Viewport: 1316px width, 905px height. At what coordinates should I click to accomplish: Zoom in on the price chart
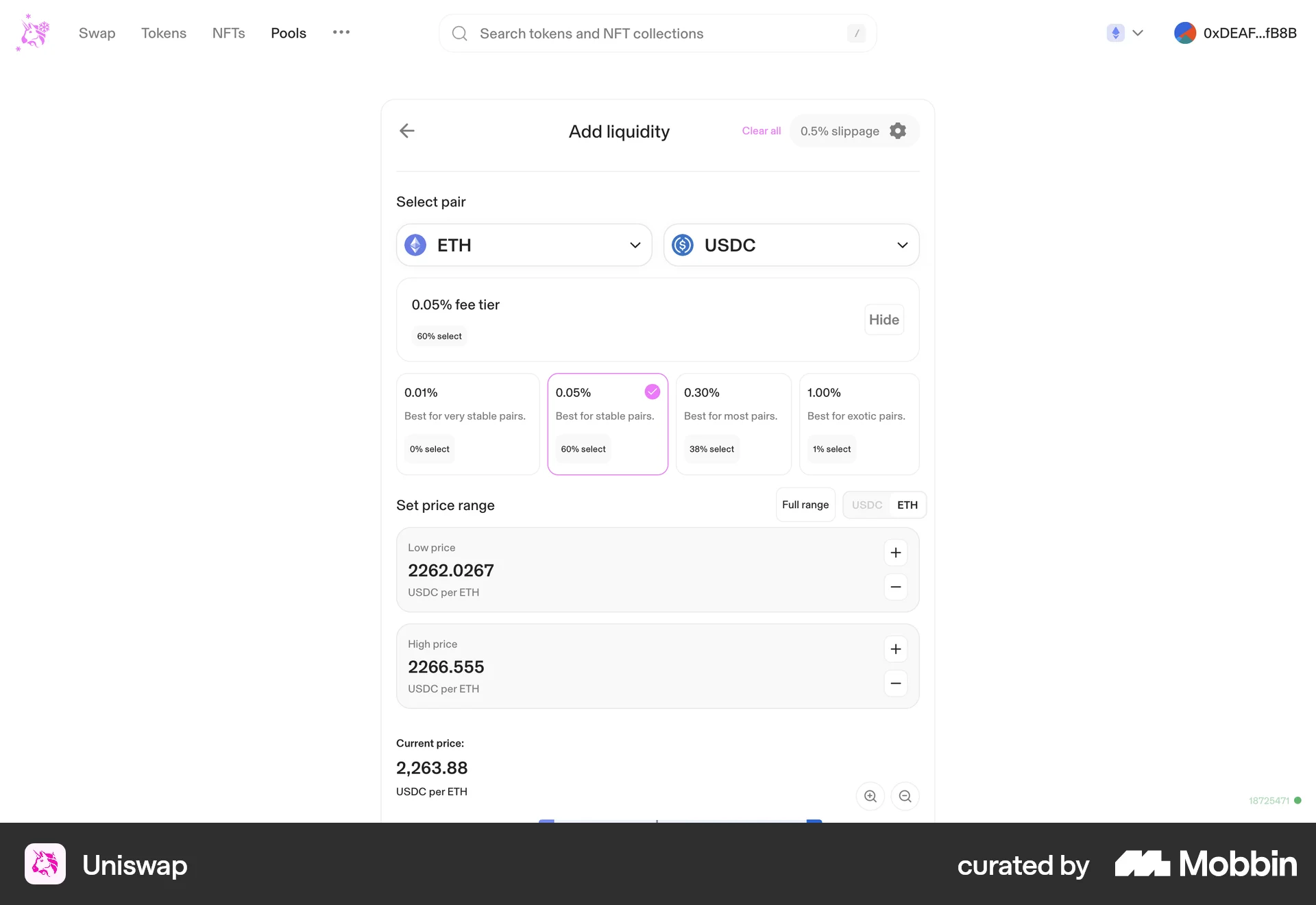coord(870,796)
